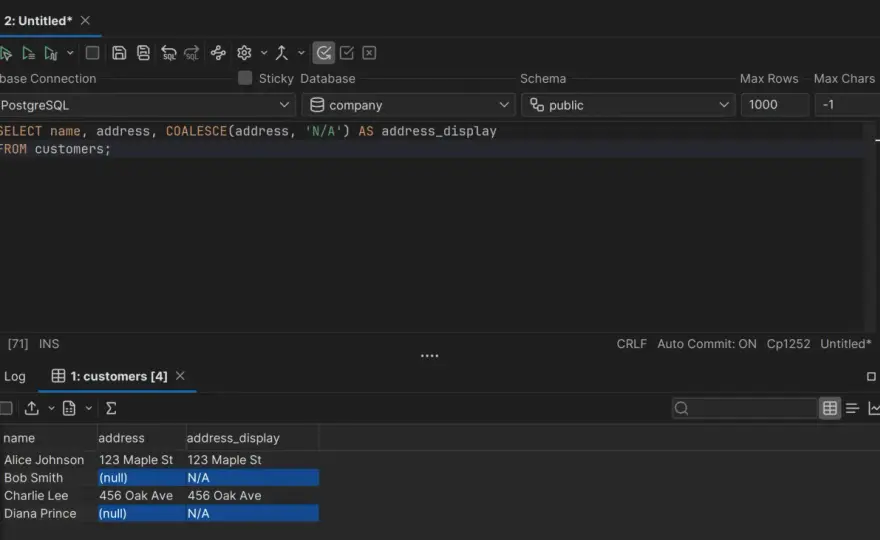This screenshot has height=540, width=880.
Task: Maximize the result panel square icon
Action: coord(871,377)
